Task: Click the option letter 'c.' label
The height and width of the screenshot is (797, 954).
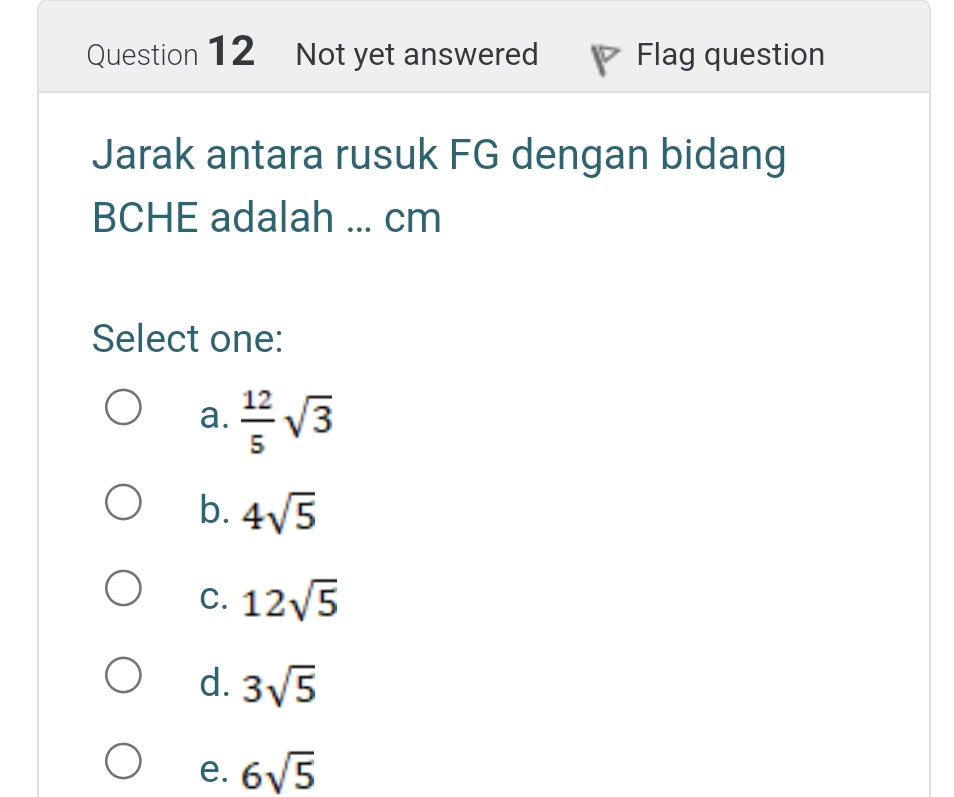Action: coord(214,596)
